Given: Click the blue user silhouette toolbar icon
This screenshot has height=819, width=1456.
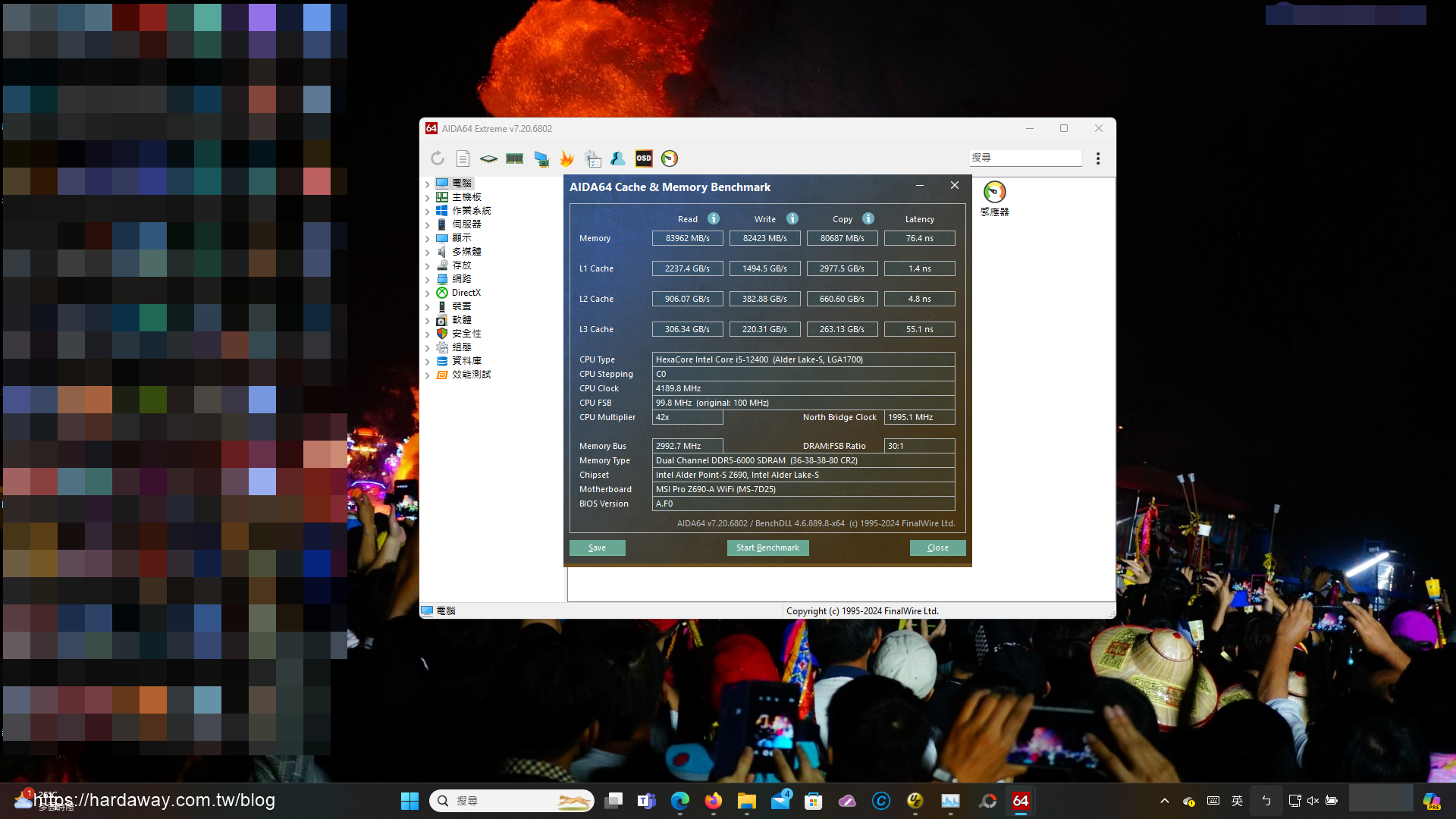Looking at the screenshot, I should 618,158.
